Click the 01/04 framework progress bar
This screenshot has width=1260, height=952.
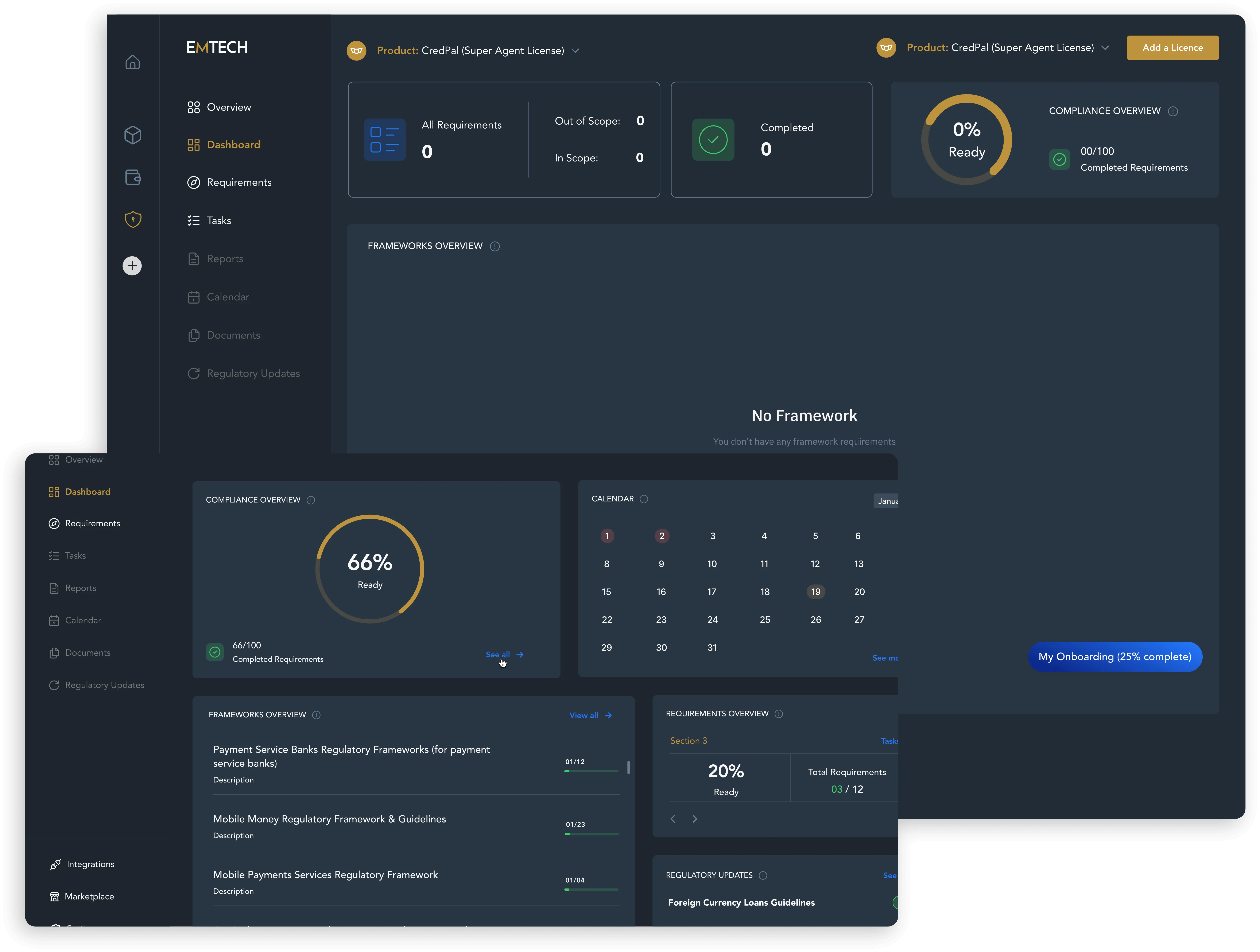[x=591, y=889]
